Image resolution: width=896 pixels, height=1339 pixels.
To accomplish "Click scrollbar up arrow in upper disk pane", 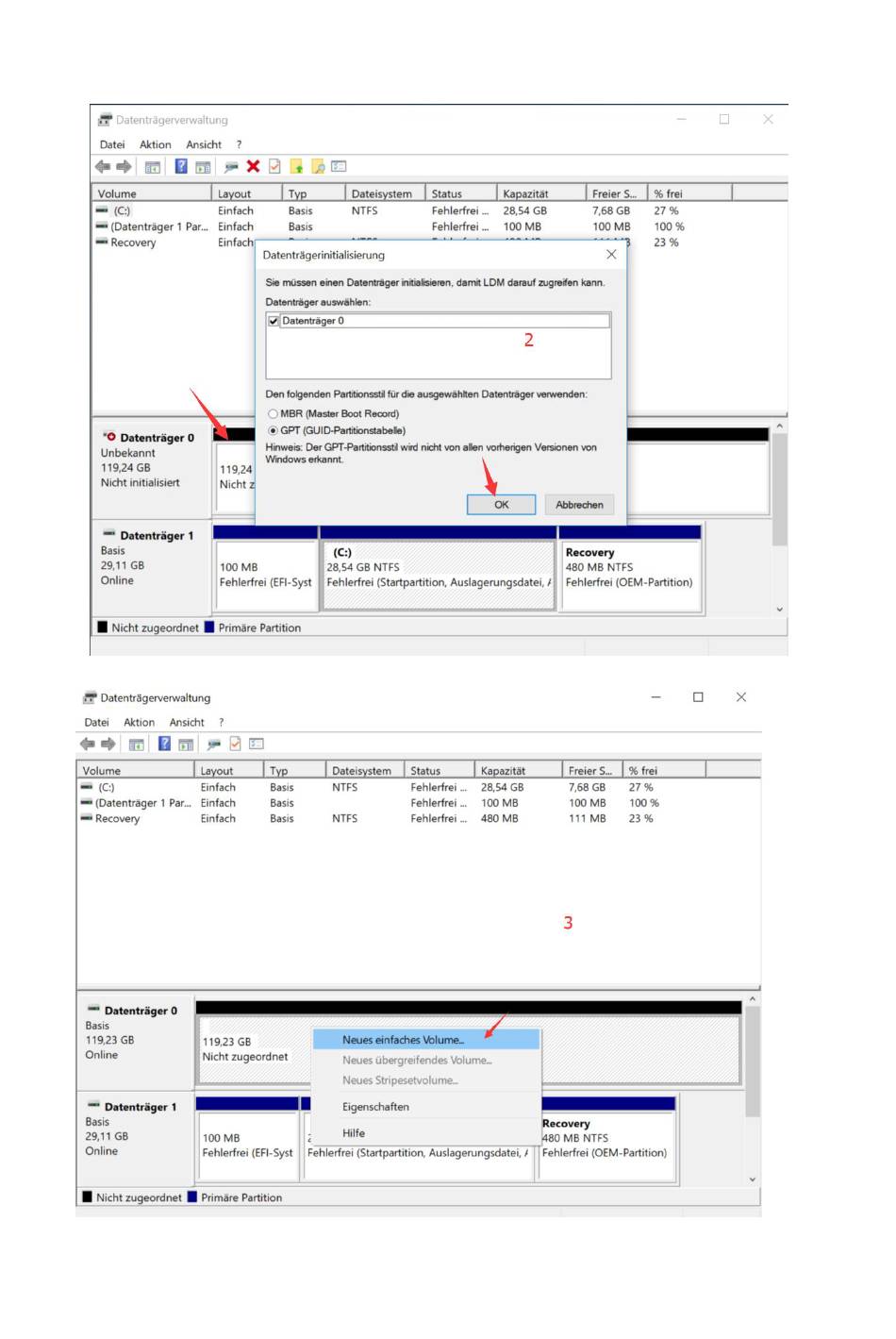I will coord(780,427).
